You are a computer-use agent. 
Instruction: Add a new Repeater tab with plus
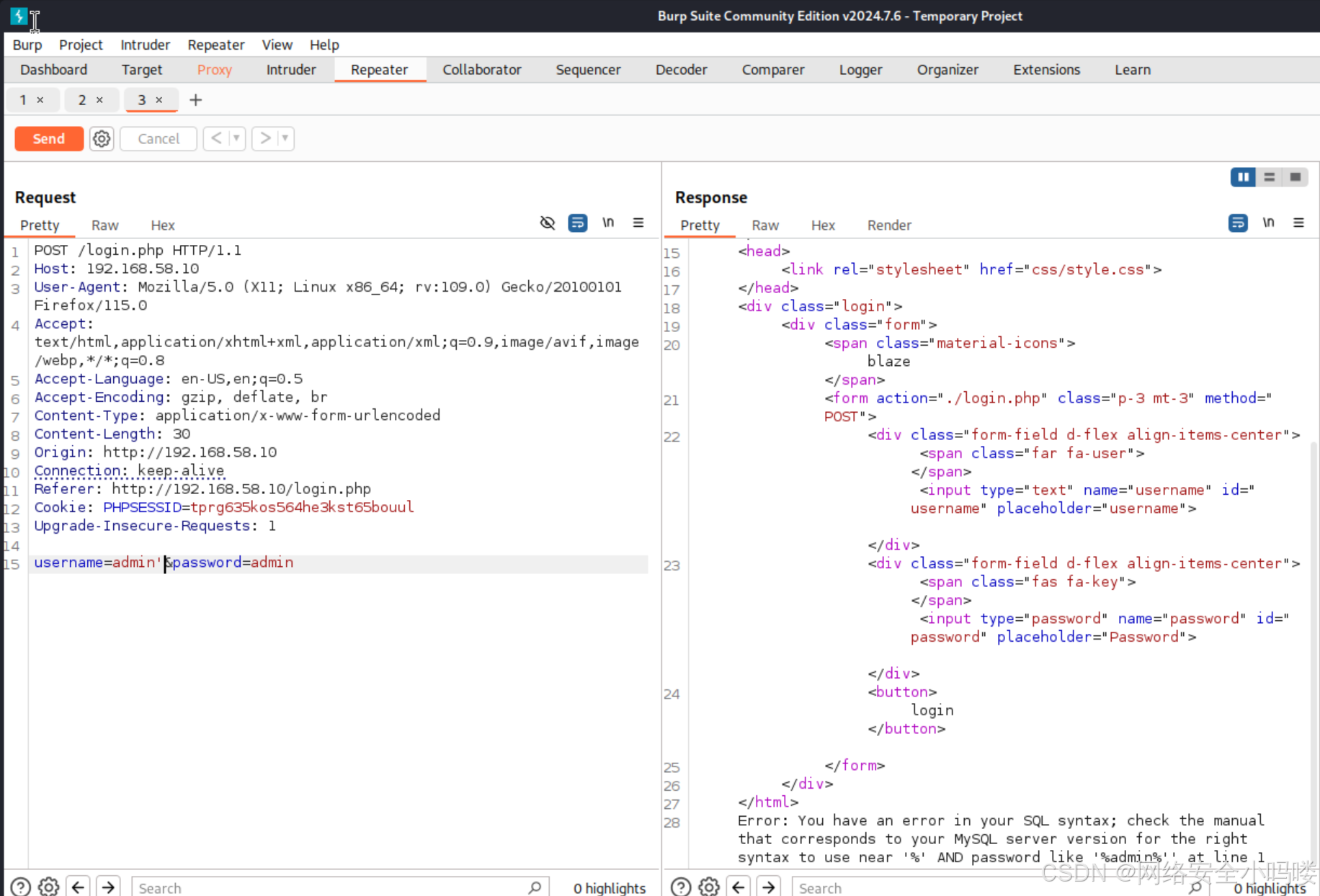coord(195,100)
